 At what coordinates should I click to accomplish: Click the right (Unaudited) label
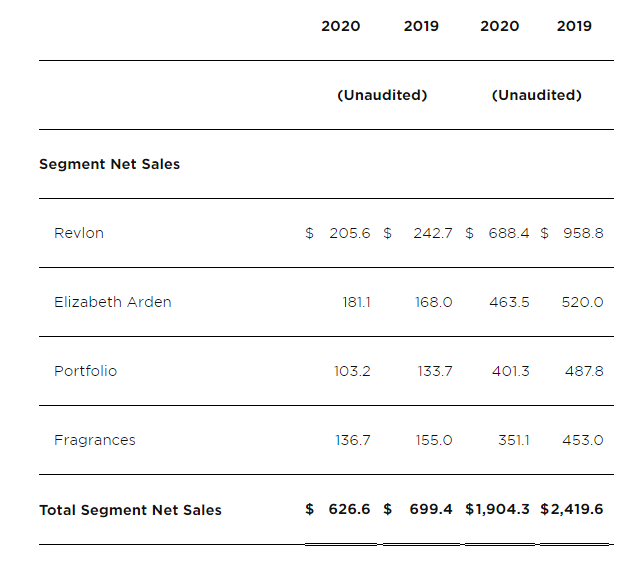[x=536, y=95]
